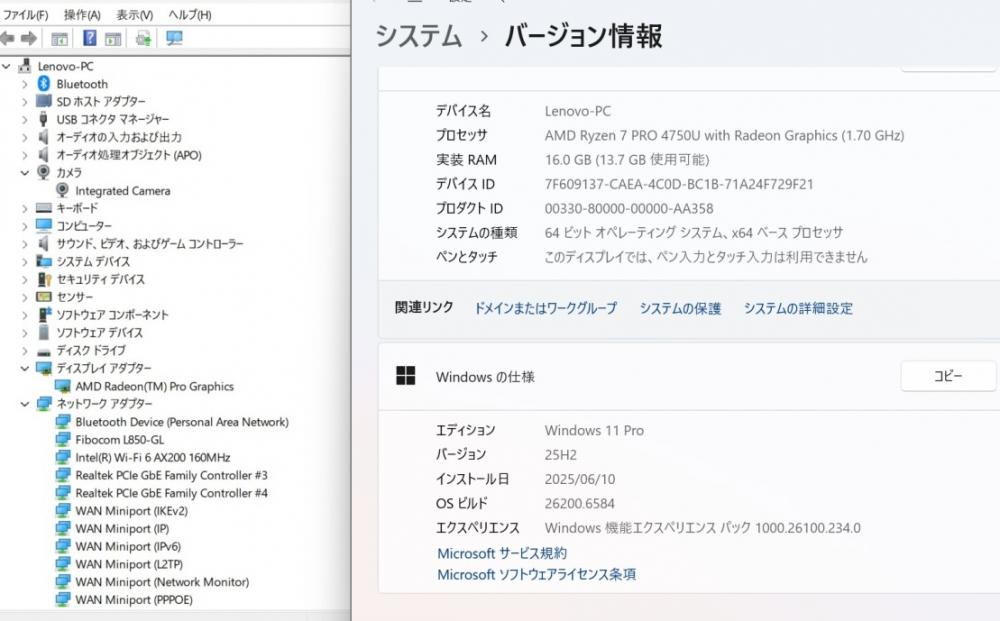This screenshot has height=621, width=1000.
Task: Click the version value 25H2
Action: [560, 455]
